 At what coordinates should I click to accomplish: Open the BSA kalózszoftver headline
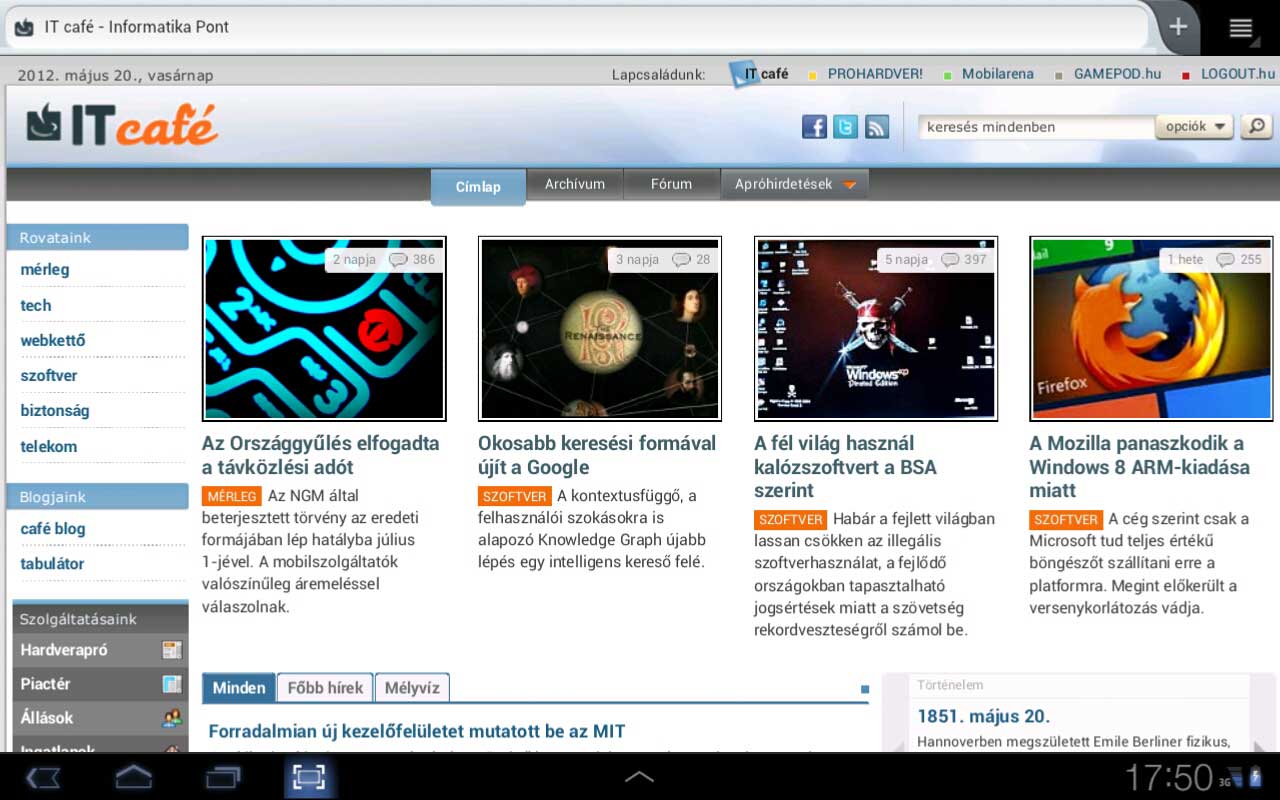tap(845, 467)
